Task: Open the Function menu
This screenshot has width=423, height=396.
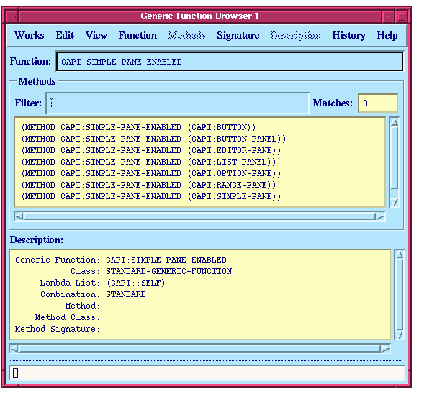Action: point(138,35)
